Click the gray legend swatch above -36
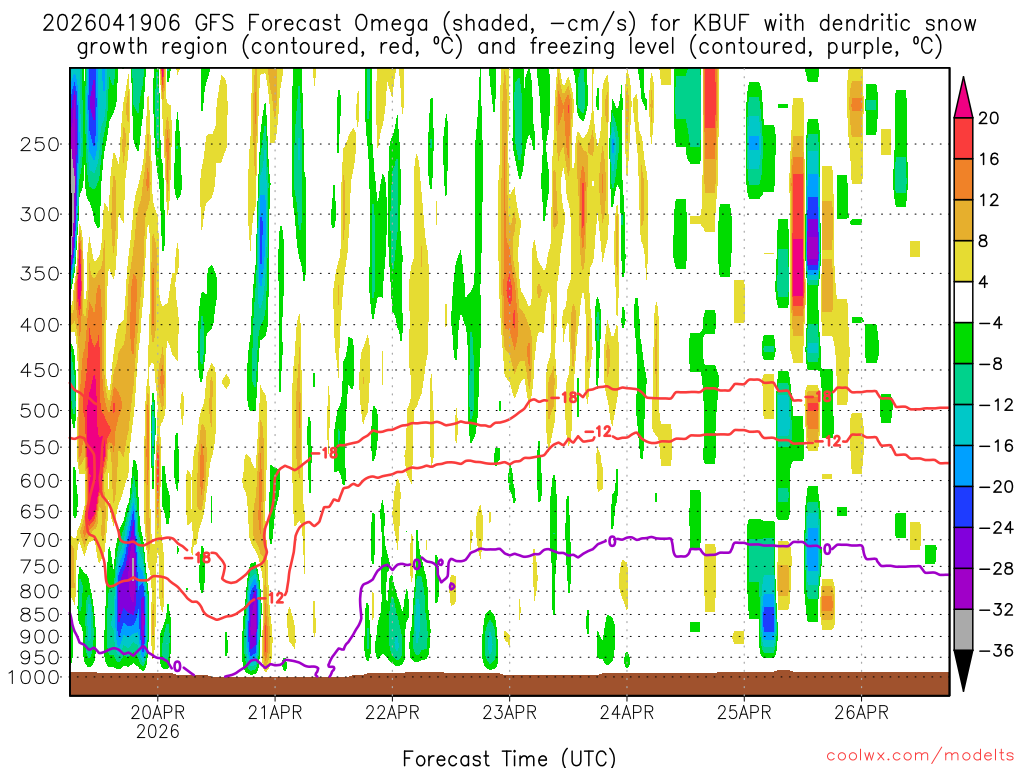Screen dimensions: 1024x768 pos(963,630)
